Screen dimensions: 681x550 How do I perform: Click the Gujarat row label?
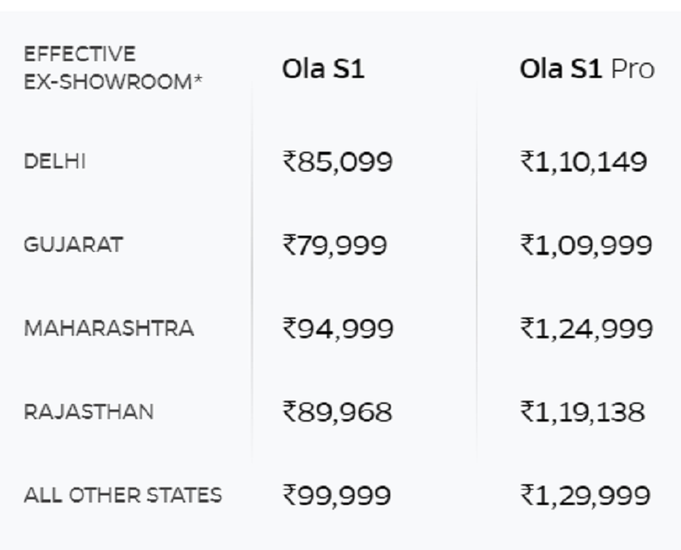[x=73, y=245]
